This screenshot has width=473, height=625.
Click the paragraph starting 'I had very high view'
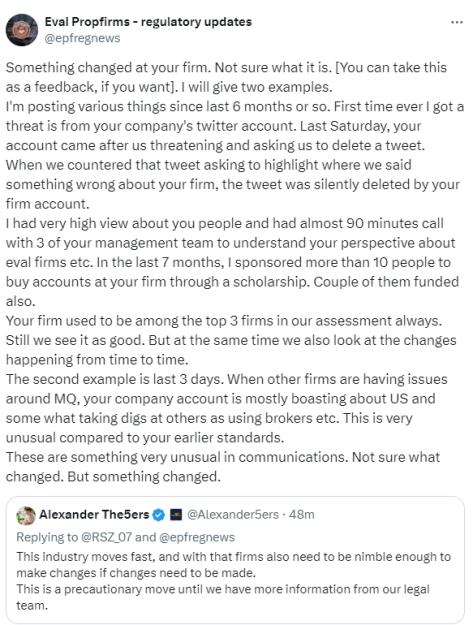pos(232,262)
